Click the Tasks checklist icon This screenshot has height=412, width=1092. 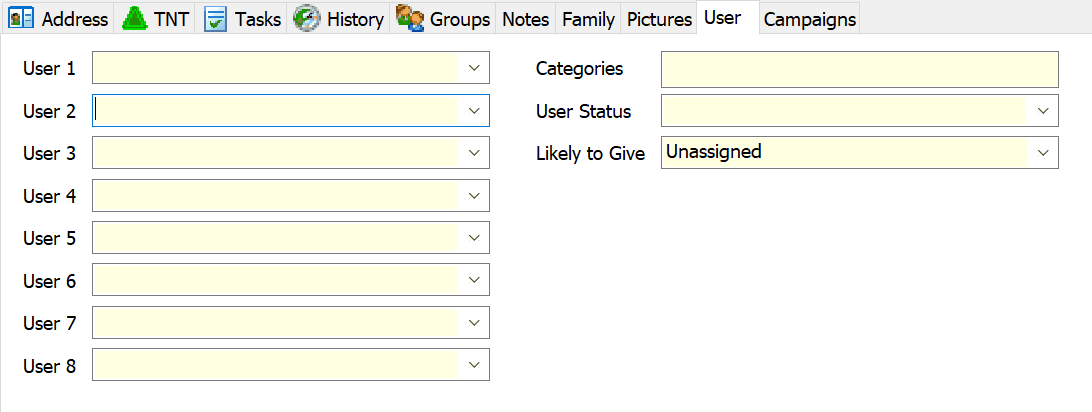pos(216,19)
